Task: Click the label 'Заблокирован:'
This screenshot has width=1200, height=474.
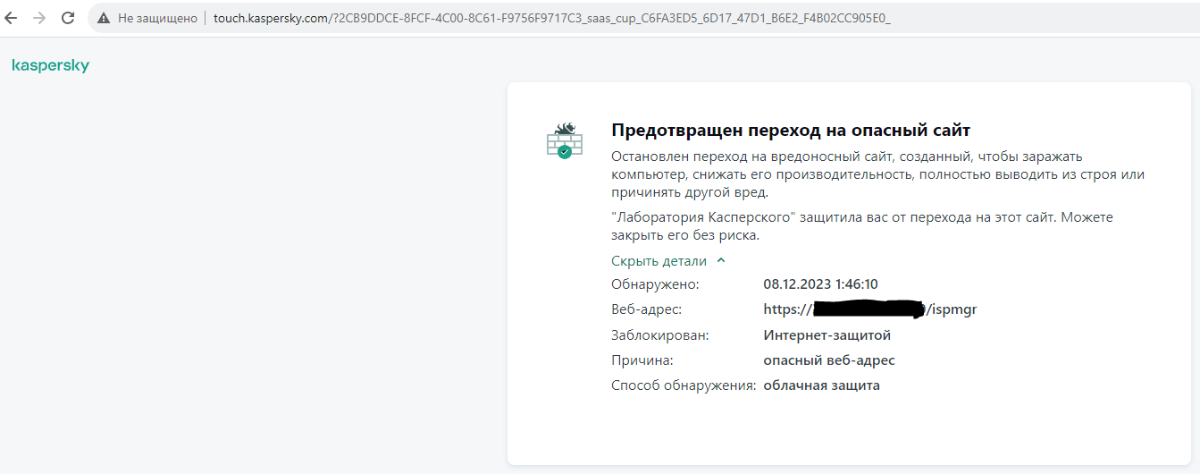Action: click(x=660, y=335)
